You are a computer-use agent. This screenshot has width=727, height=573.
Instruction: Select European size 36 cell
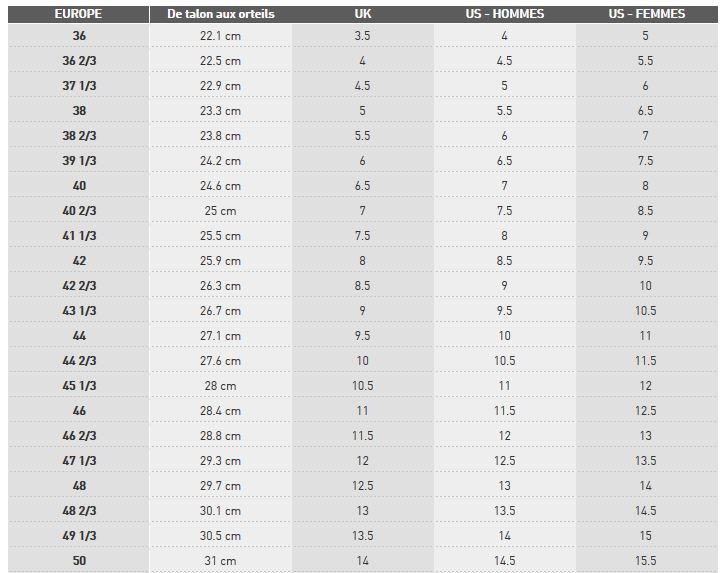(79, 36)
